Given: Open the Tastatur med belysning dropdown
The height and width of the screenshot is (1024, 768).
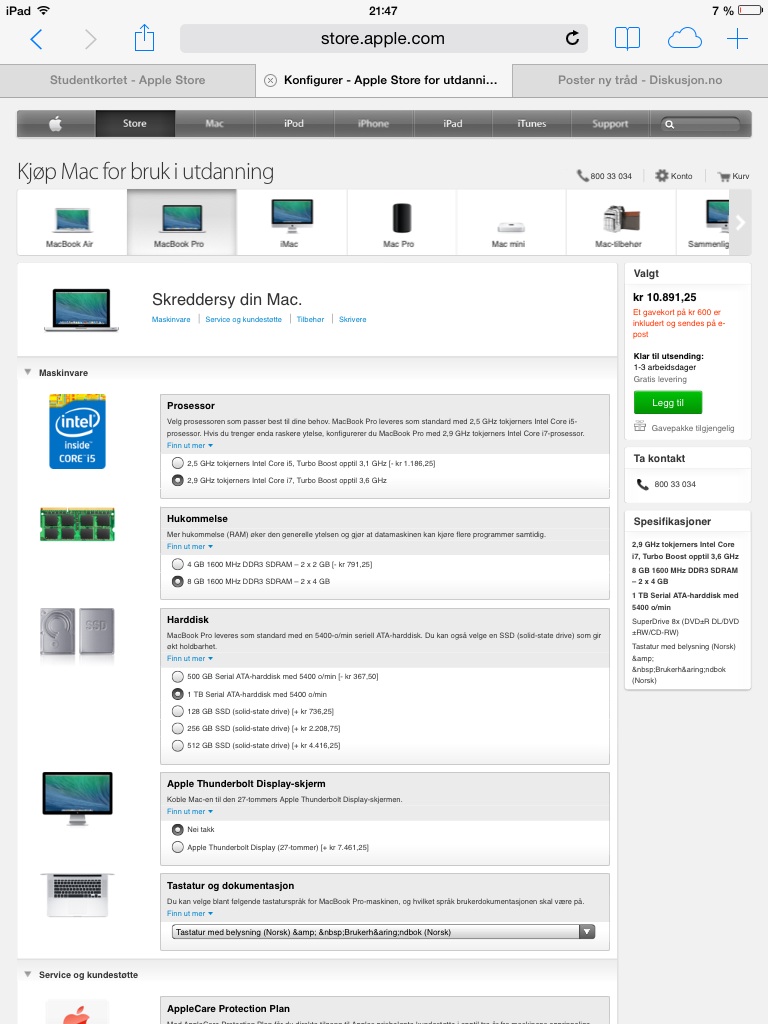Looking at the screenshot, I should coord(383,932).
